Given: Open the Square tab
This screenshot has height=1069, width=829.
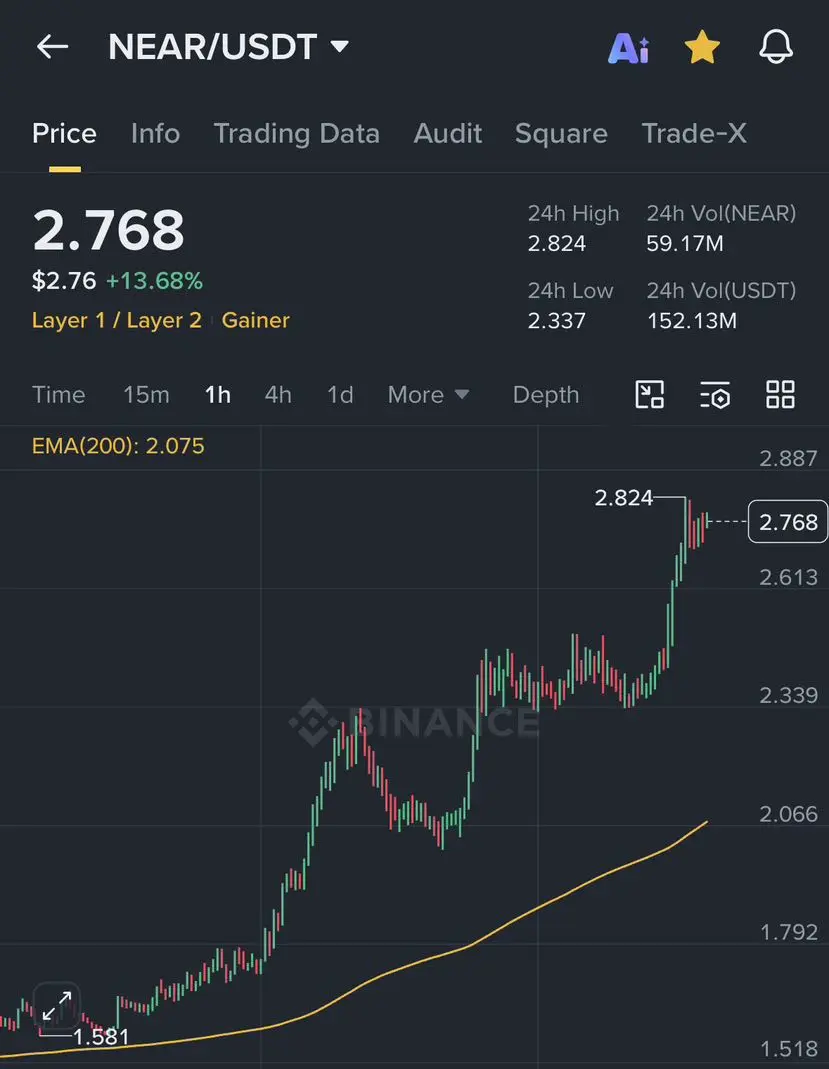Looking at the screenshot, I should click(561, 134).
